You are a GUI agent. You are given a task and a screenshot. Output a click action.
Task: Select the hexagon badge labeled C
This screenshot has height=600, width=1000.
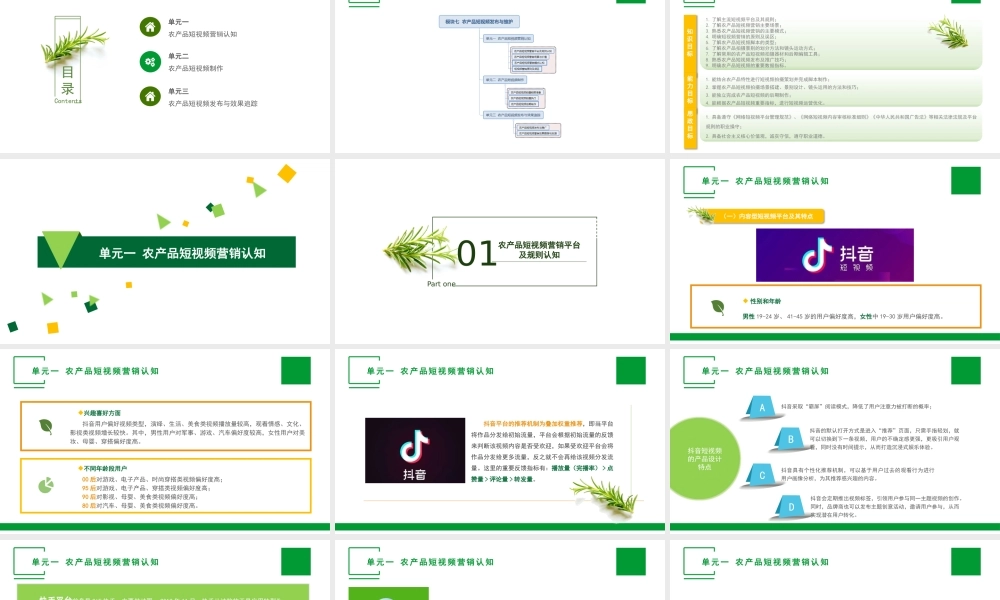(762, 474)
